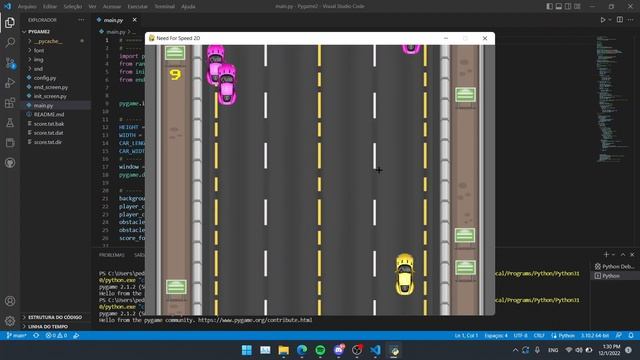Open end_screen.py in the explorer
640x360 pixels.
(x=51, y=87)
